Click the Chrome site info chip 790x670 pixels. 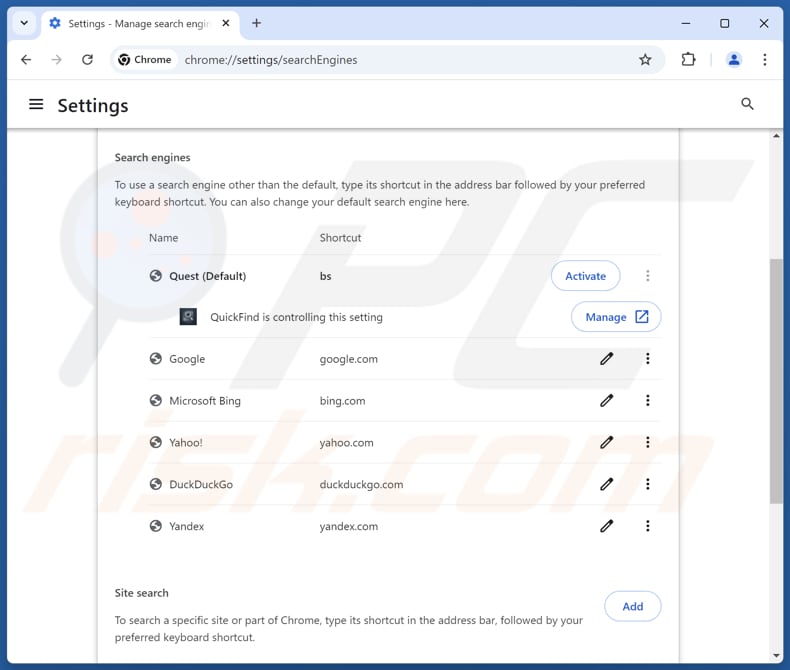145,59
